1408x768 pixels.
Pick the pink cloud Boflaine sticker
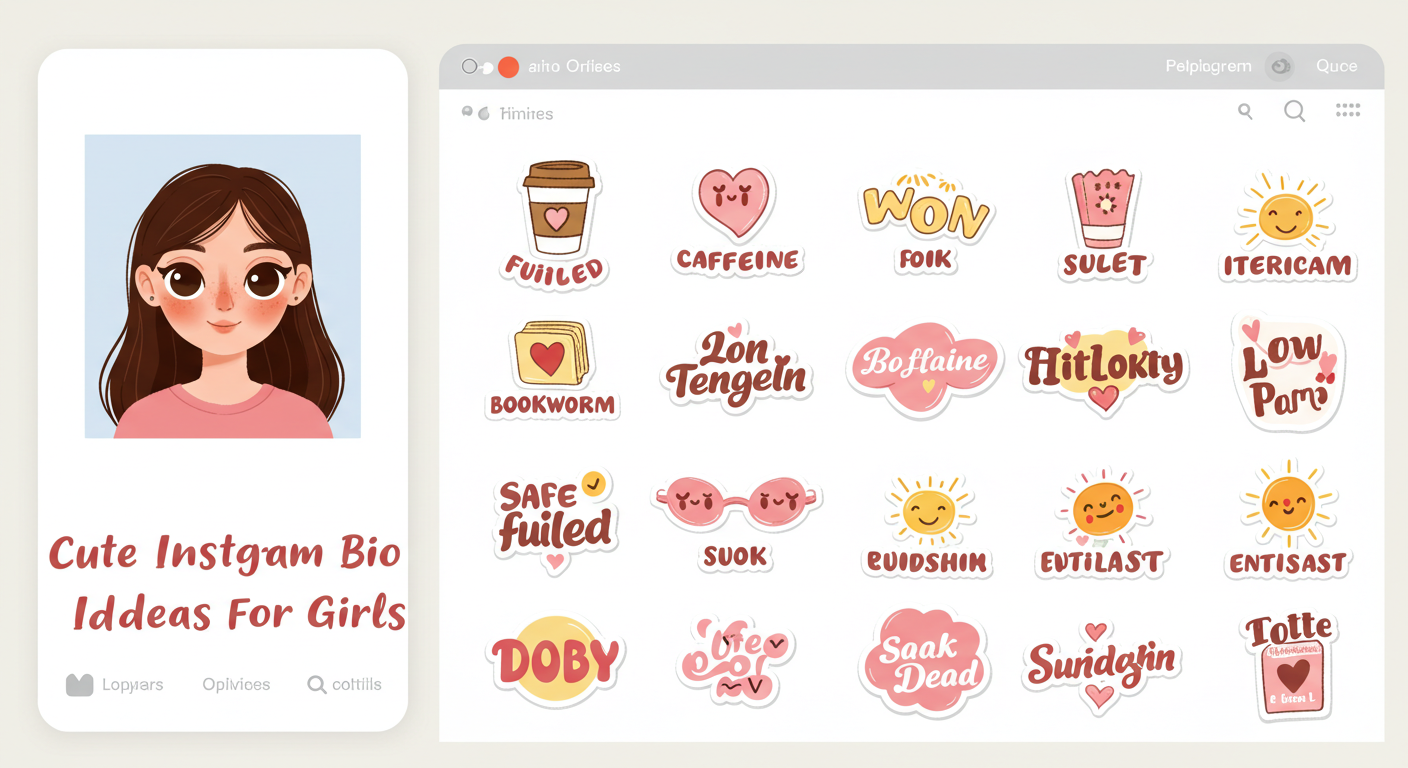click(x=925, y=368)
